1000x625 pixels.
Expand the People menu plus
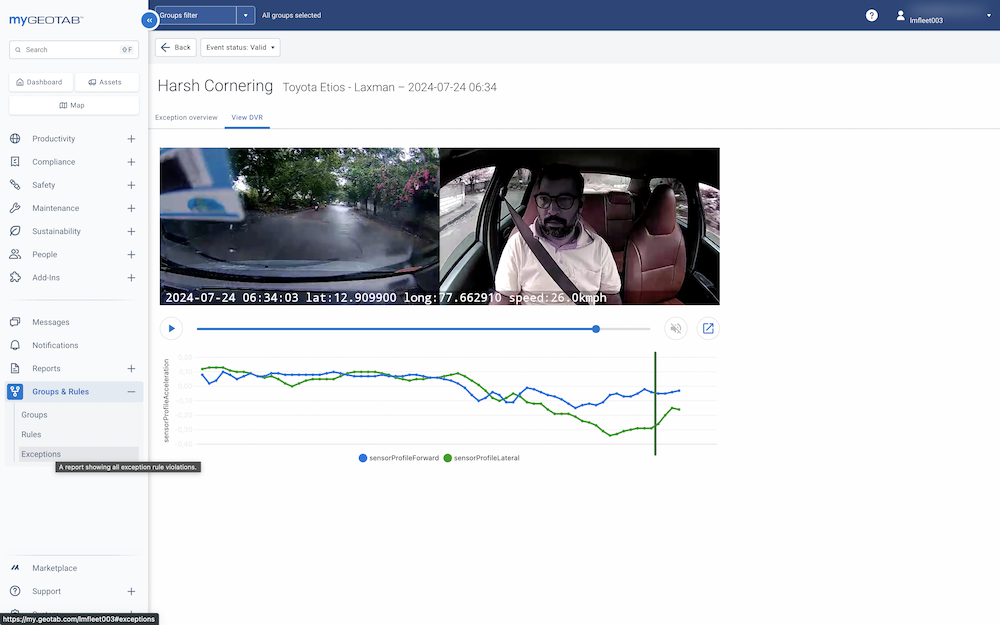(x=131, y=254)
